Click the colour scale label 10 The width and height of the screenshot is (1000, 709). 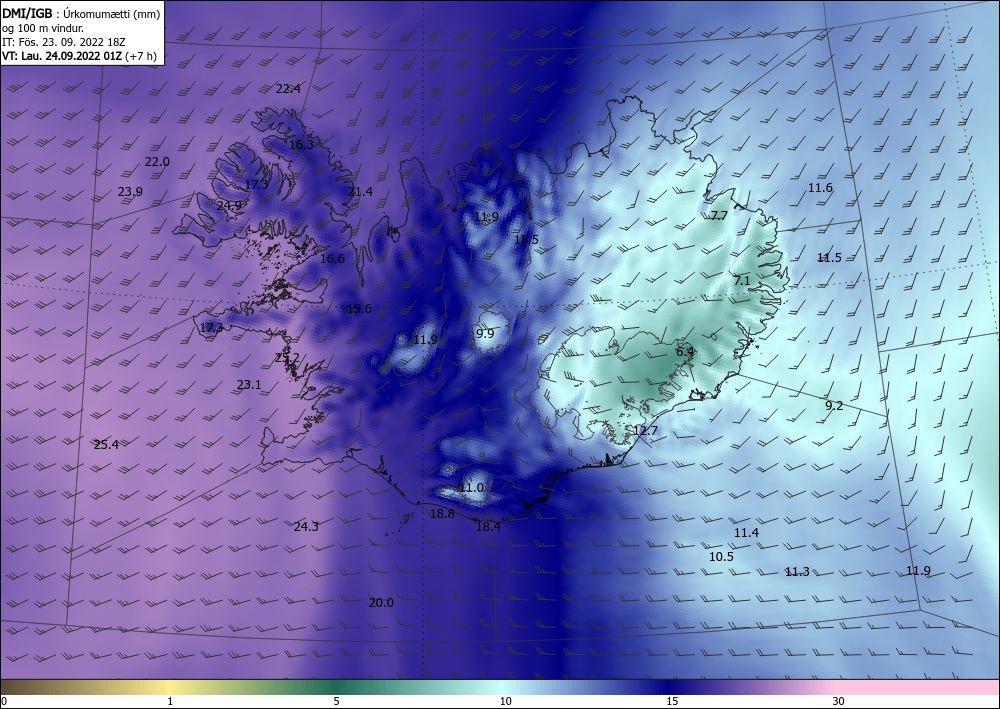(505, 702)
